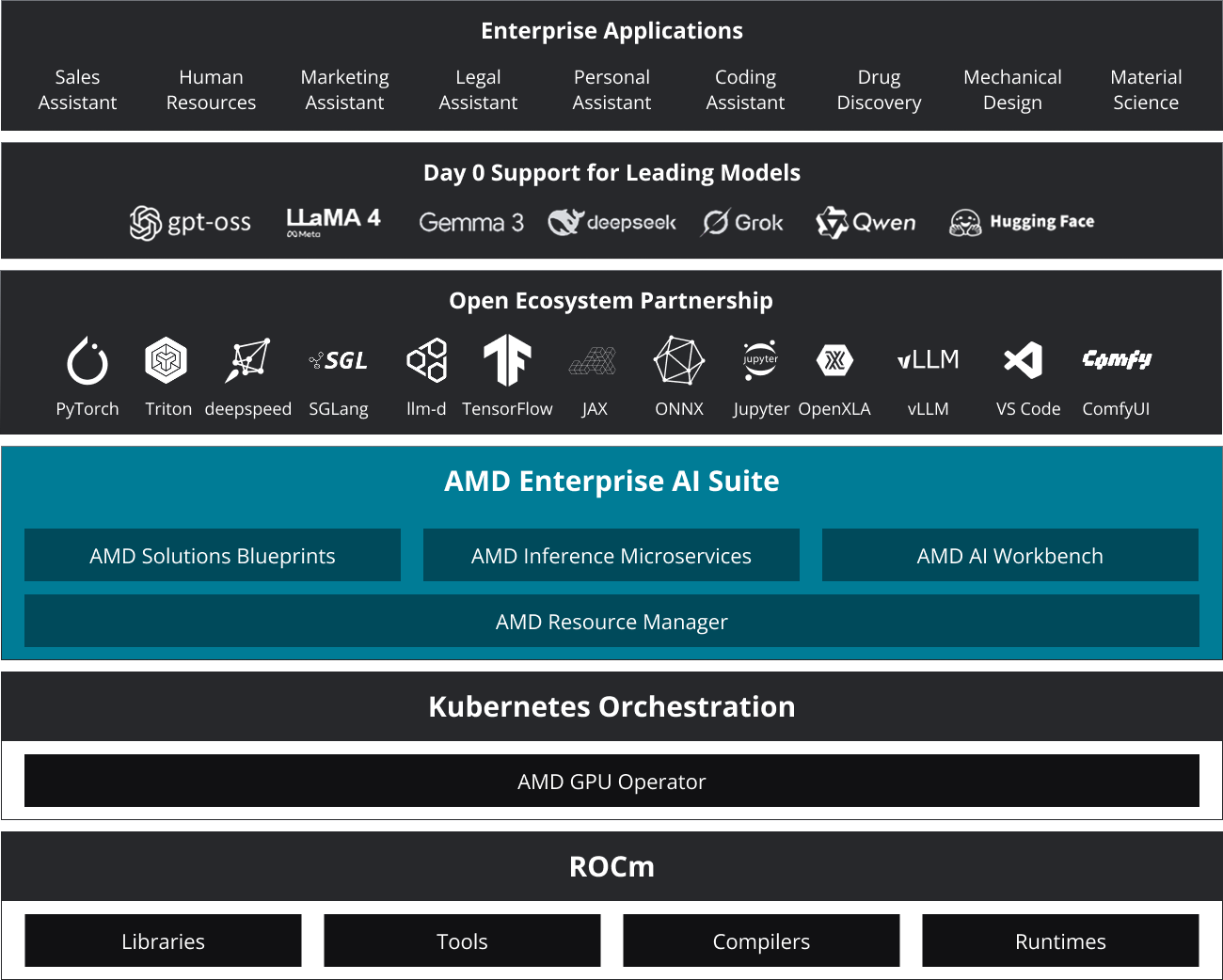Select the Jupyter logo

pos(760,360)
